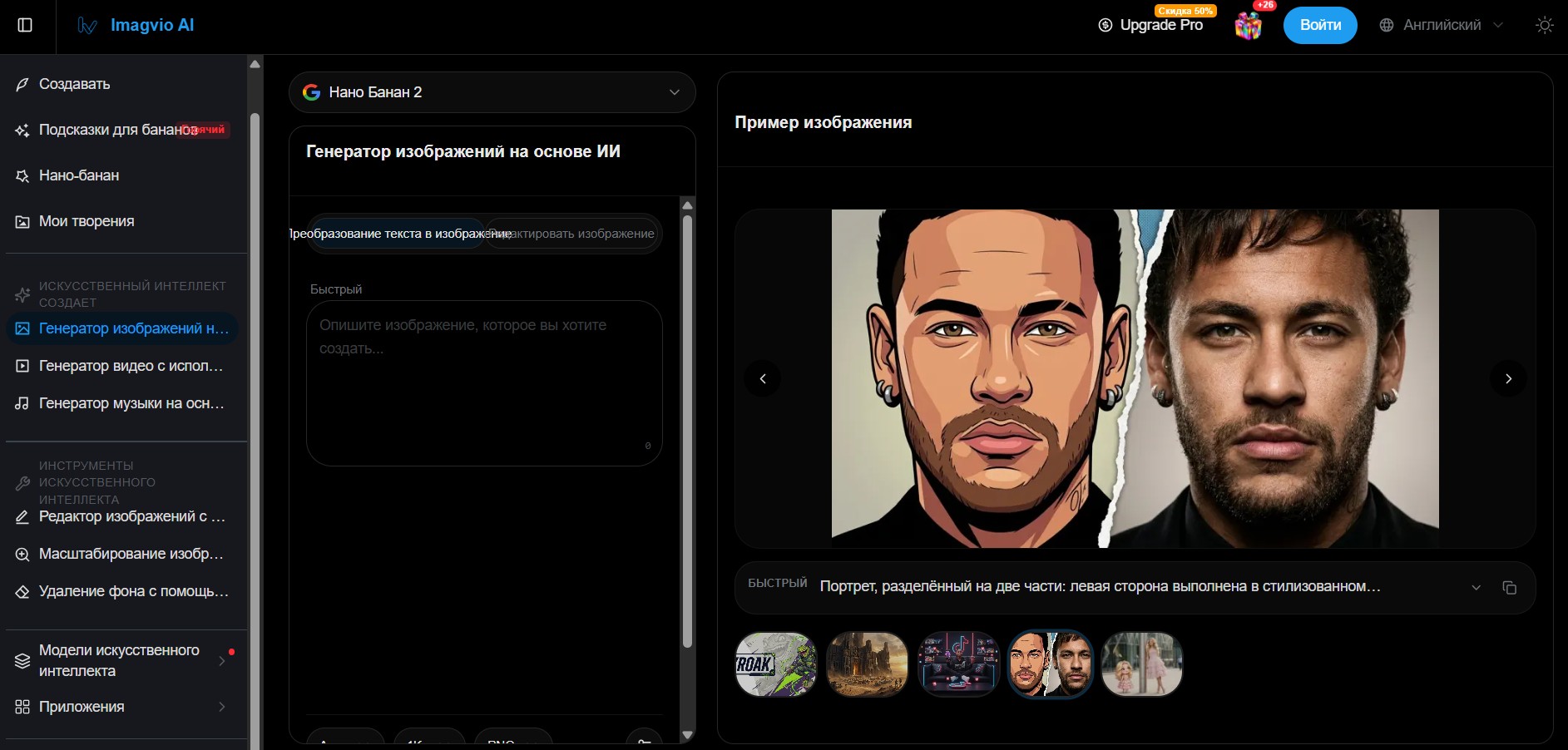The image size is (1568, 750).
Task: Click the Войти login button
Action: pyautogui.click(x=1320, y=25)
